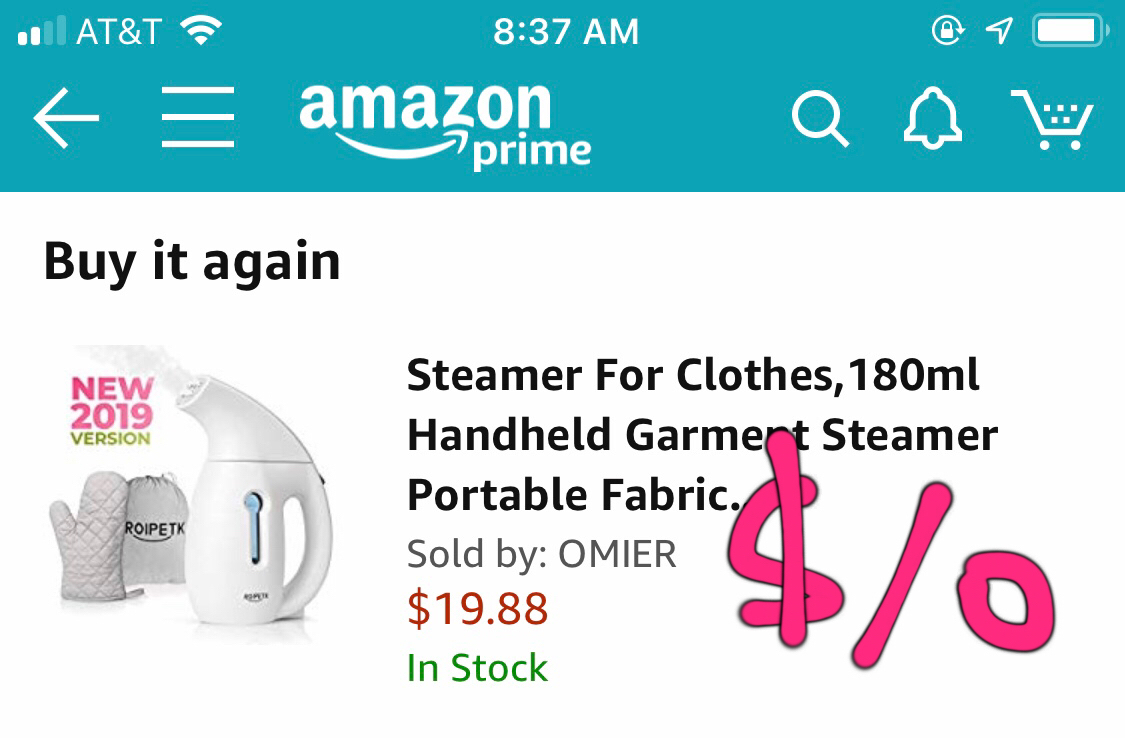The width and height of the screenshot is (1125, 738).
Task: Tap the location services arrow icon
Action: coord(997,32)
